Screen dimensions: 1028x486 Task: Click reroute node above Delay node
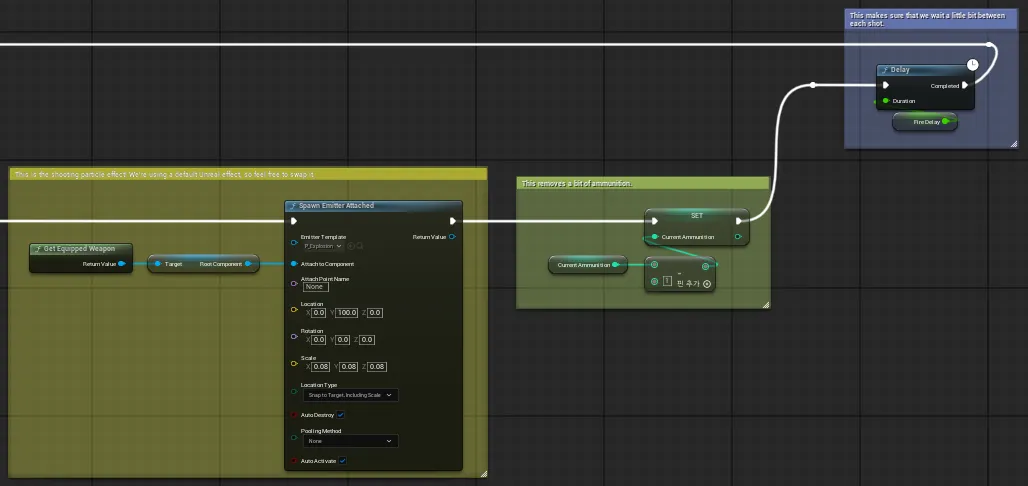pyautogui.click(x=990, y=45)
